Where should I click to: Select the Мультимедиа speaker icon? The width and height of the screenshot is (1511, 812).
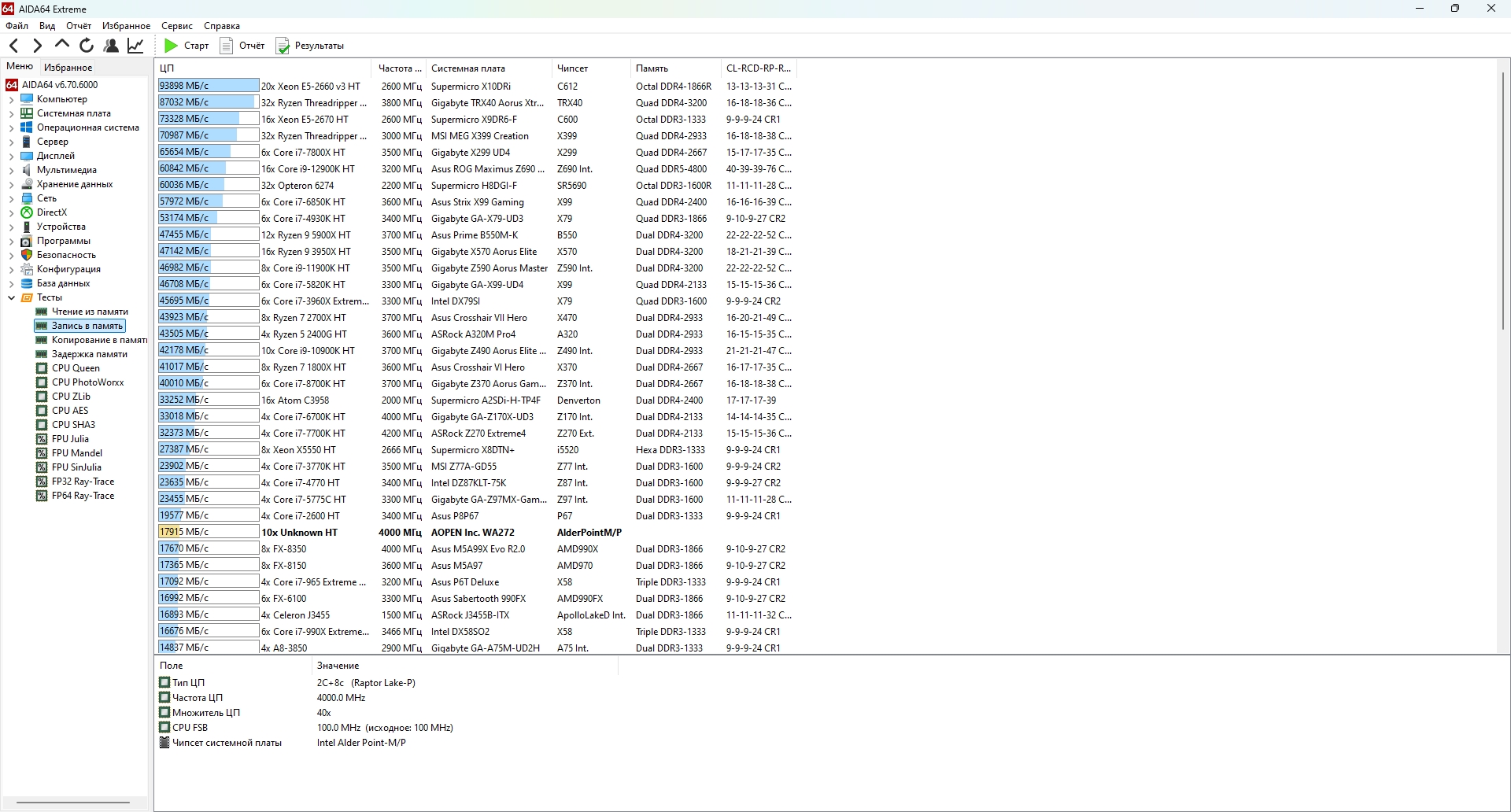coord(27,170)
